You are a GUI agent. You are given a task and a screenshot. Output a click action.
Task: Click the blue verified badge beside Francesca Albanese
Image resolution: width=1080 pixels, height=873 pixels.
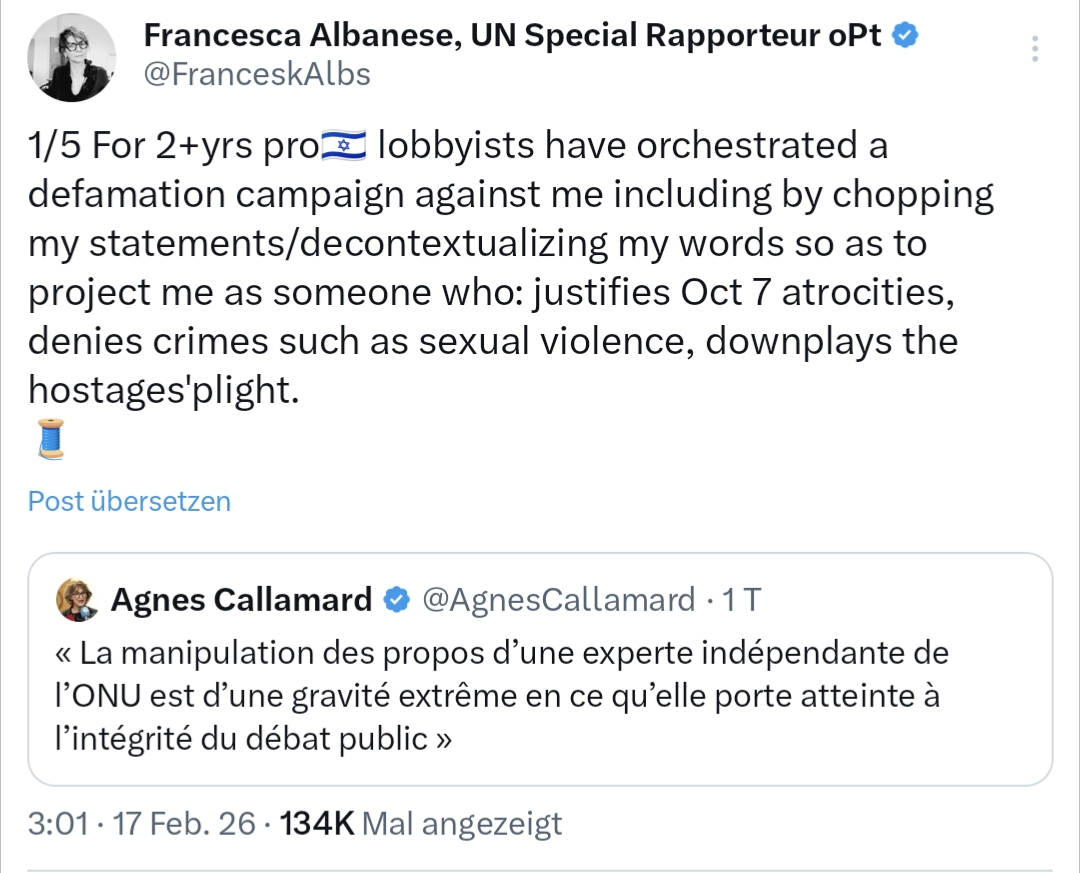click(x=906, y=36)
